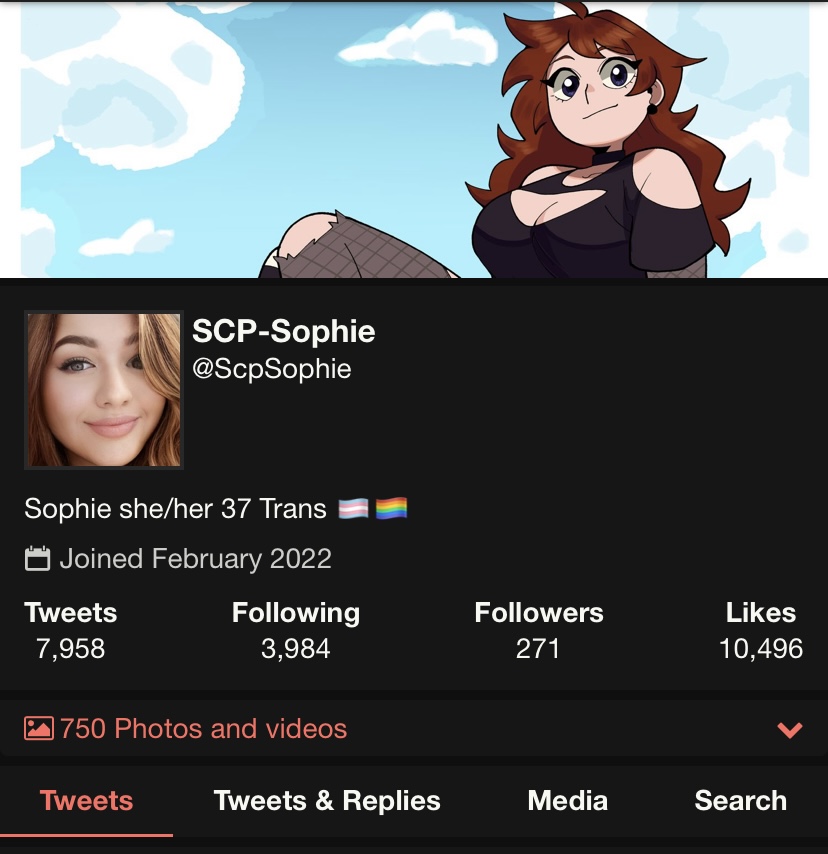
Task: Switch to the Tweets tab
Action: click(87, 801)
